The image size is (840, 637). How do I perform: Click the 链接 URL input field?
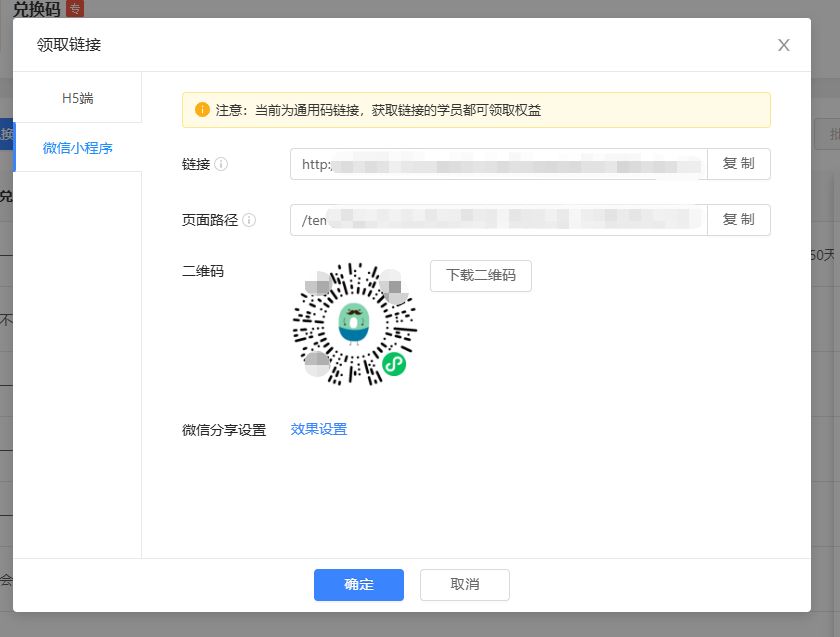(499, 164)
